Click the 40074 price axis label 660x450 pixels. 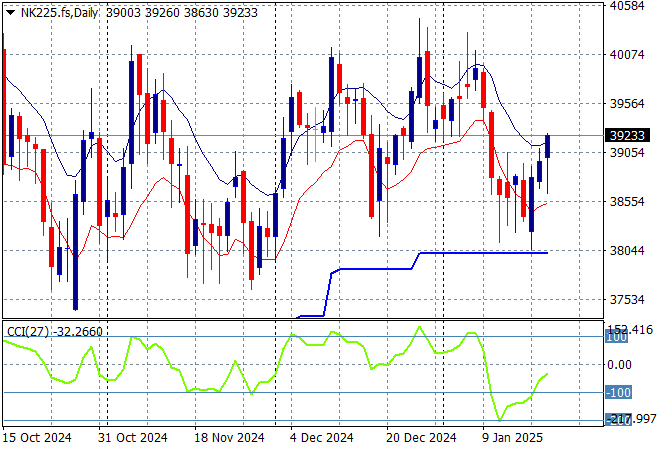(630, 55)
